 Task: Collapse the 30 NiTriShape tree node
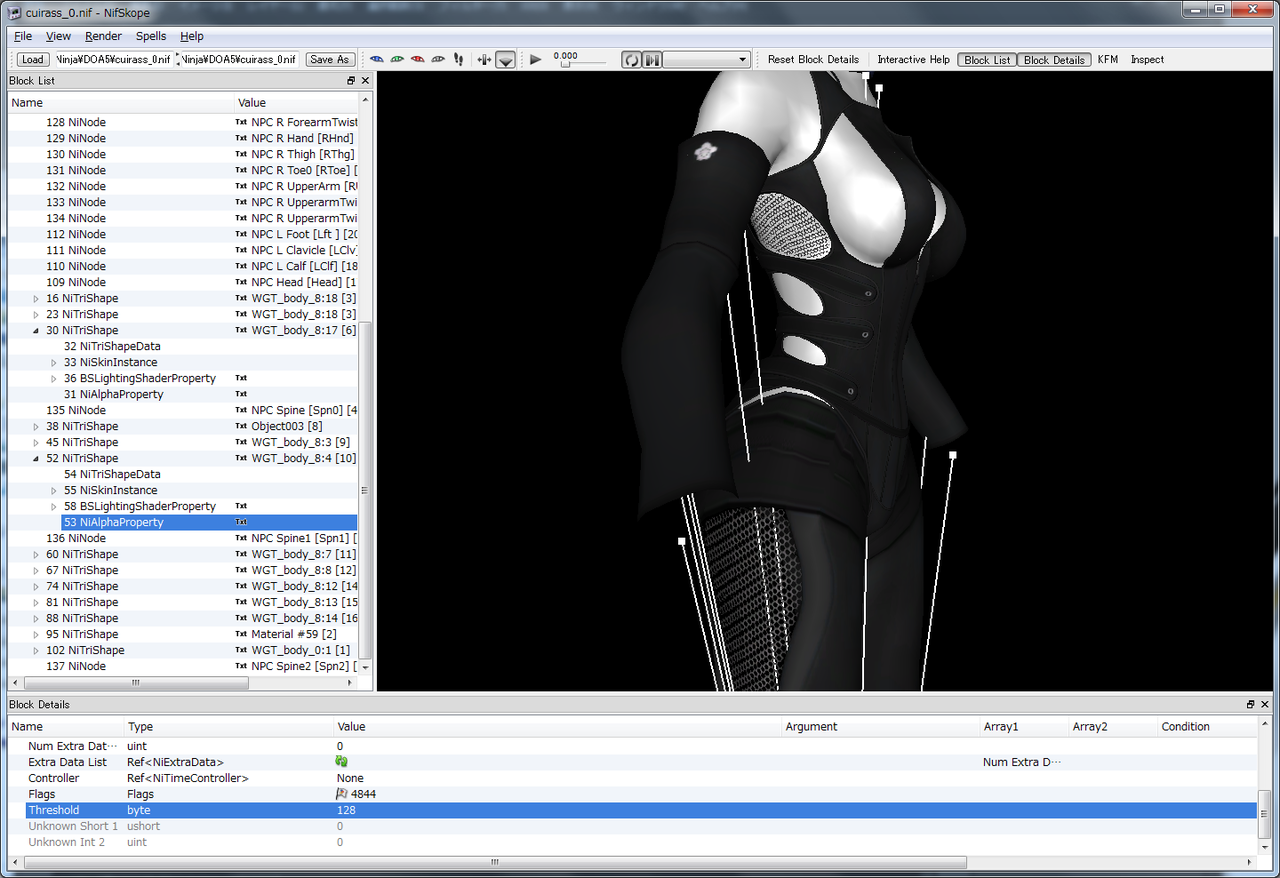[37, 330]
